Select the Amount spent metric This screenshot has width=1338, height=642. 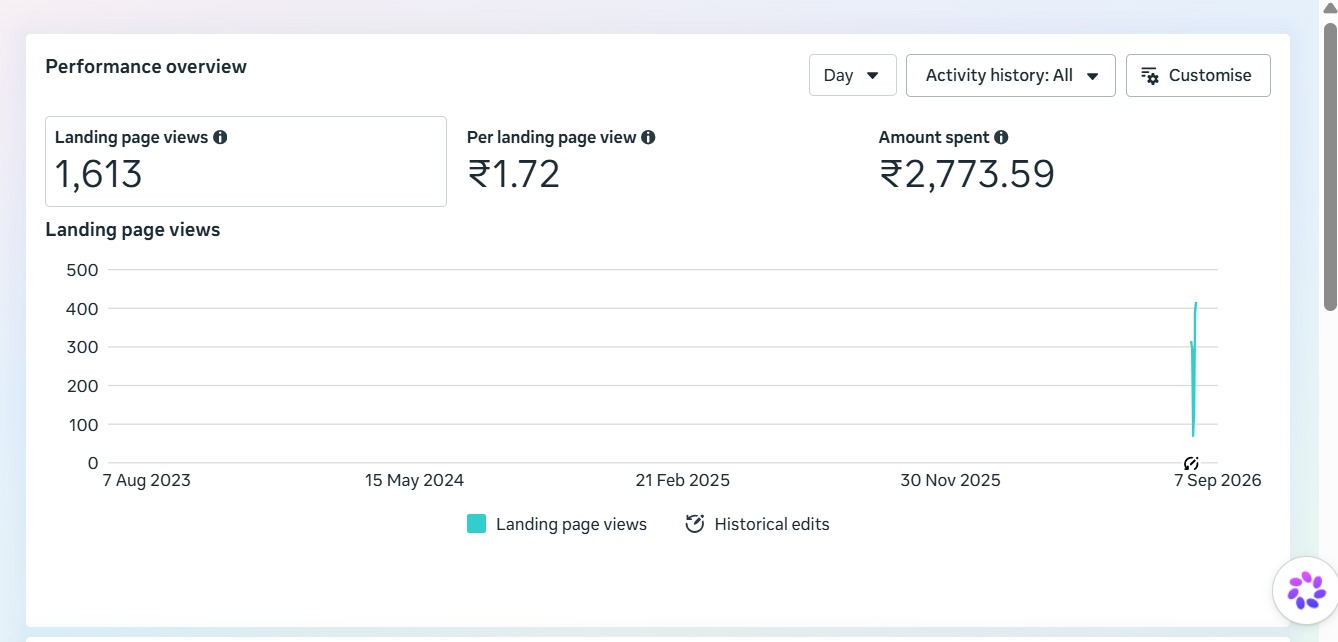(x=966, y=161)
